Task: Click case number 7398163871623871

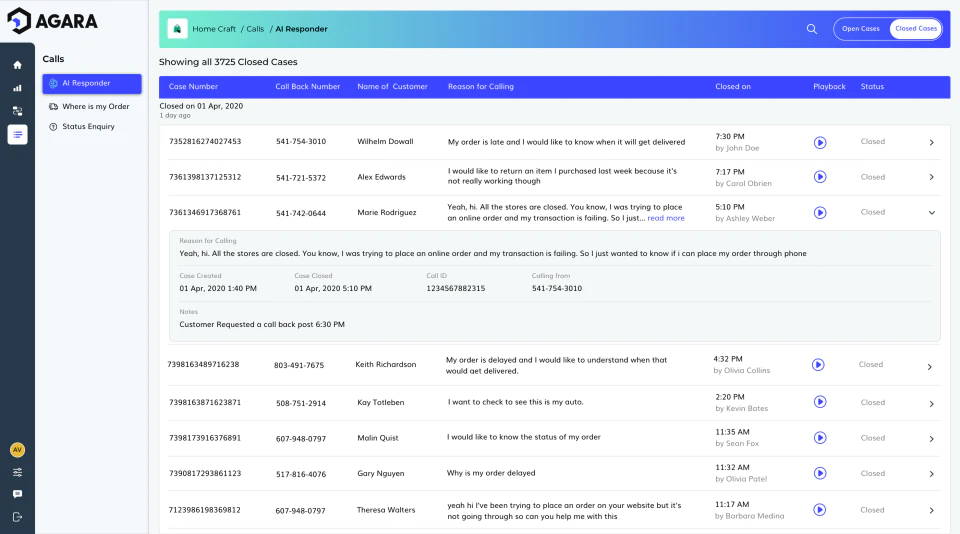Action: click(x=205, y=402)
